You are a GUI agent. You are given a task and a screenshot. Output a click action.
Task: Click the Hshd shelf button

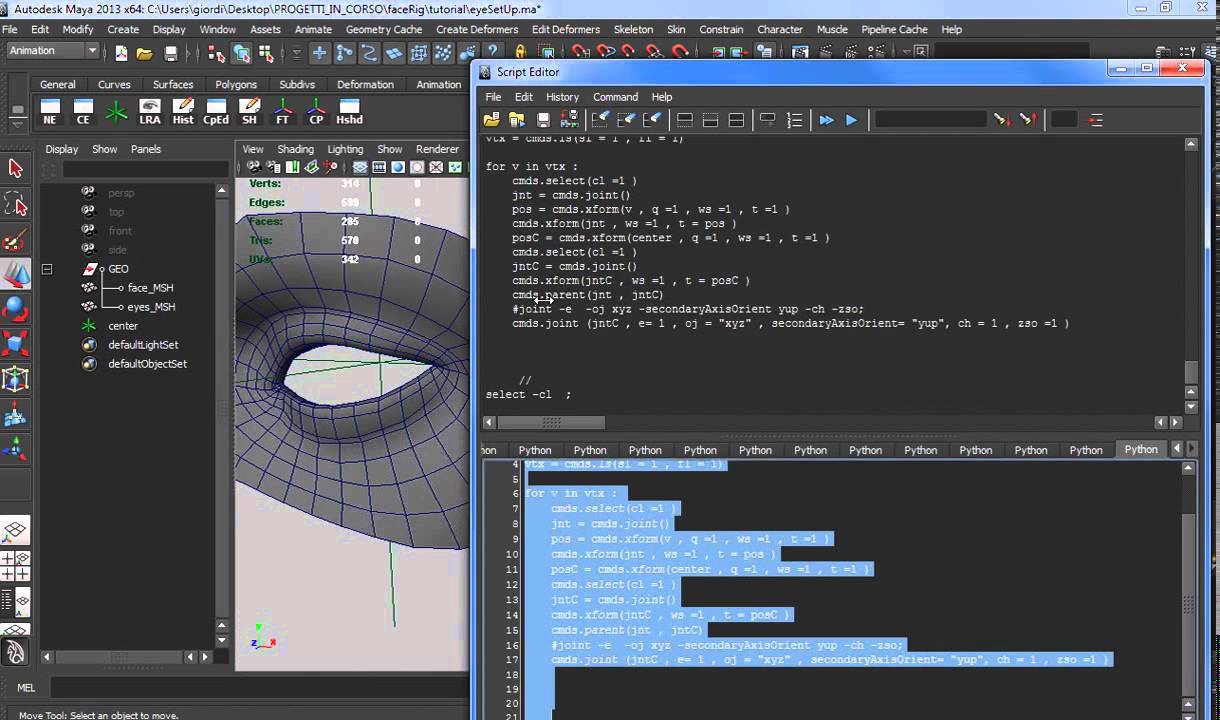click(x=349, y=111)
